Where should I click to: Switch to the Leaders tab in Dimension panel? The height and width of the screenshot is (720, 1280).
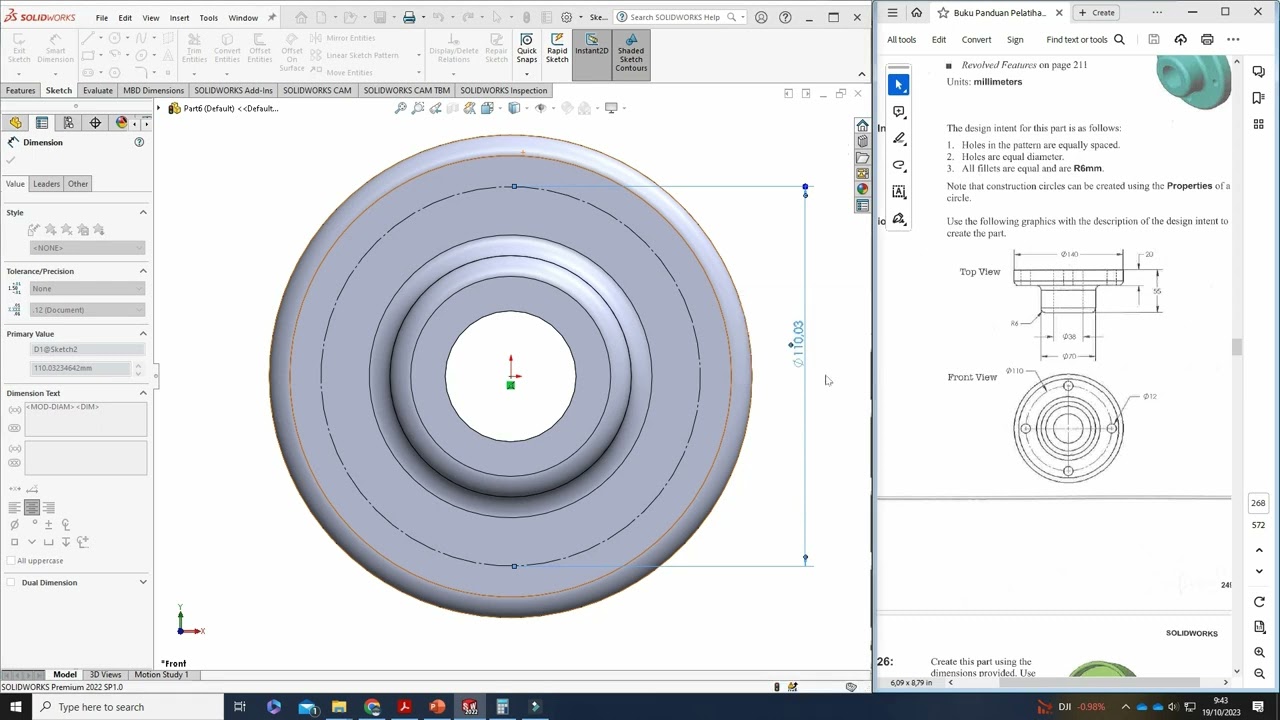(x=46, y=184)
